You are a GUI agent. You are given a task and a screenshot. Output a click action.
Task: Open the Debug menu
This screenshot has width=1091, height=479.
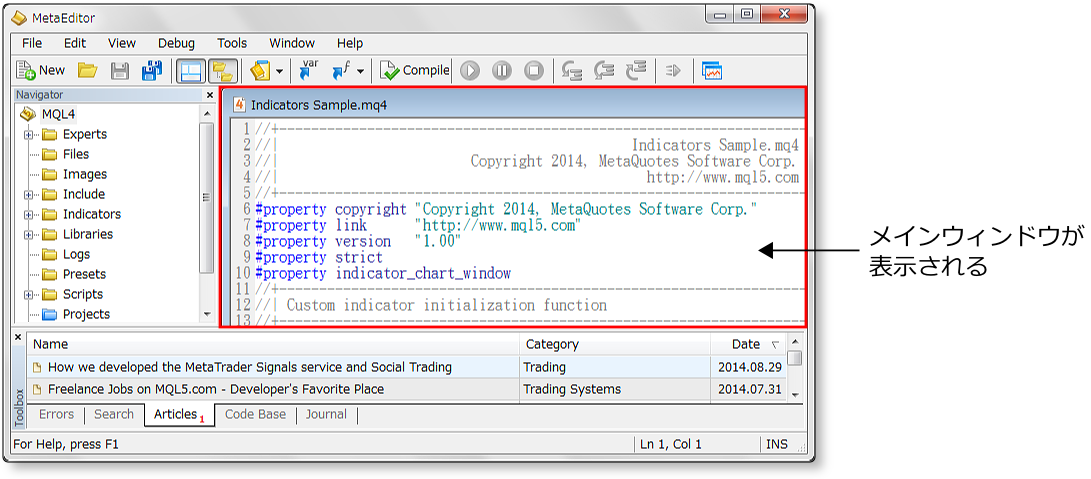point(176,43)
